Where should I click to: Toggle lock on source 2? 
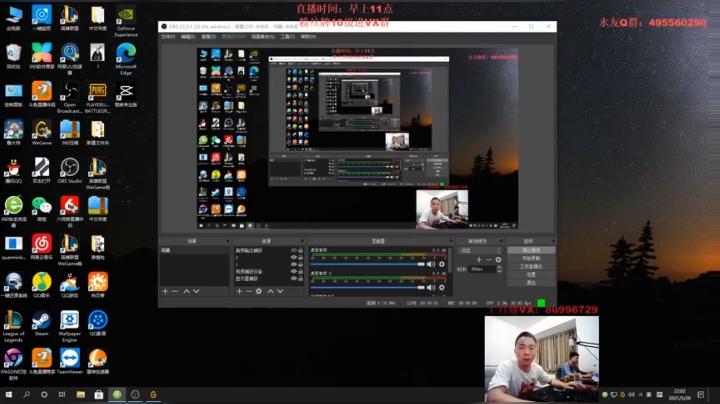pyautogui.click(x=301, y=257)
